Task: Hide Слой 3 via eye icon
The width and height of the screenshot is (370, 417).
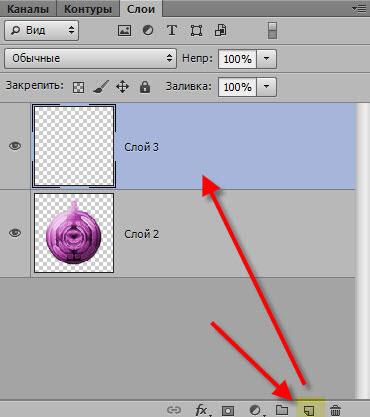Action: click(x=15, y=146)
